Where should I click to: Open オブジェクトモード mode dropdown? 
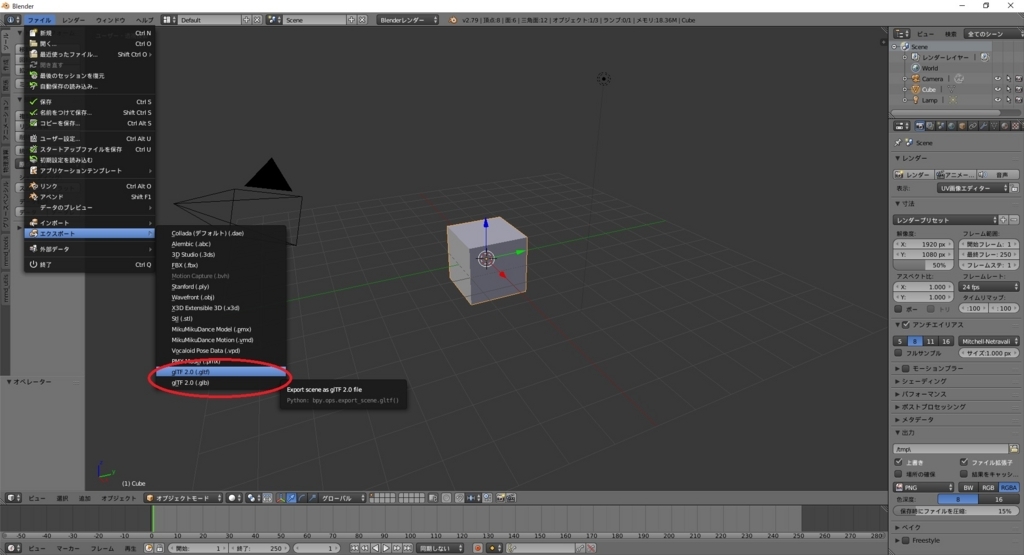[184, 498]
